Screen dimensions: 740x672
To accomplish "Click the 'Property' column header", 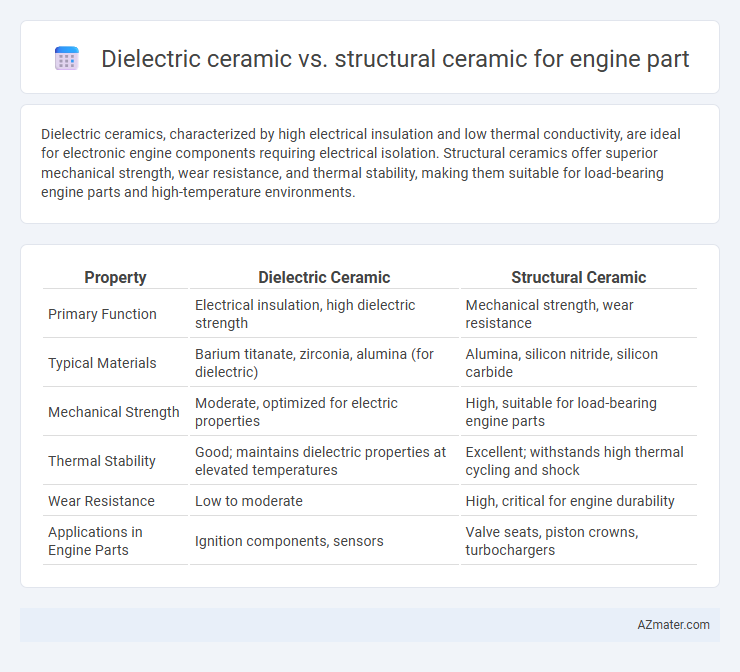I will 115,277.
